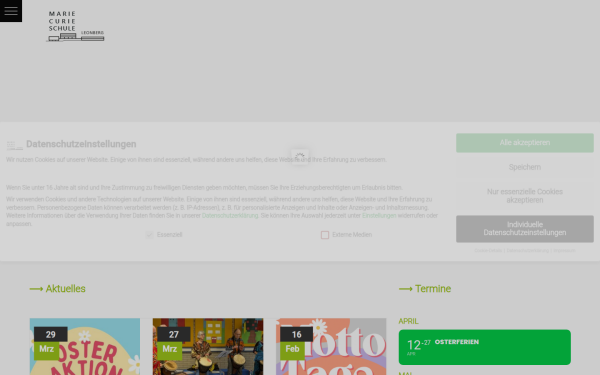Open the Osterferien calendar entry
This screenshot has height=375, width=600.
[484, 347]
